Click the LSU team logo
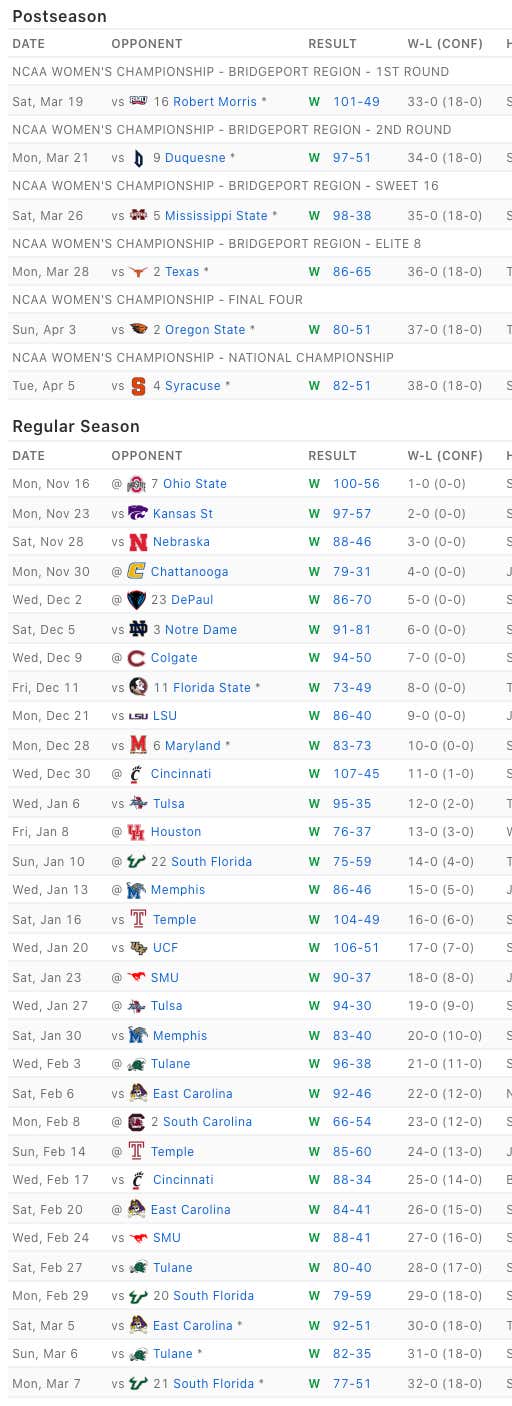The width and height of the screenshot is (512, 1406). (138, 716)
